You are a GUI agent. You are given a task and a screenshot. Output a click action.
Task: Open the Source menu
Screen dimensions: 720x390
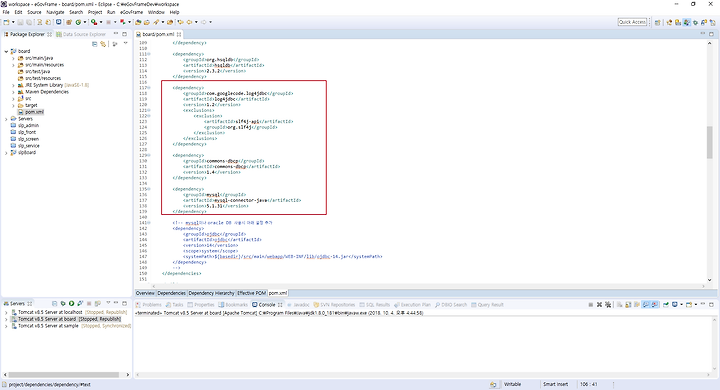pyautogui.click(x=34, y=12)
